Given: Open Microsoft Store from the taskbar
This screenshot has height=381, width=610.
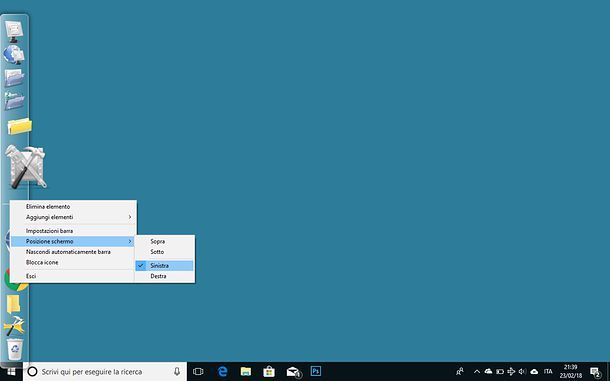Looking at the screenshot, I should coord(269,372).
